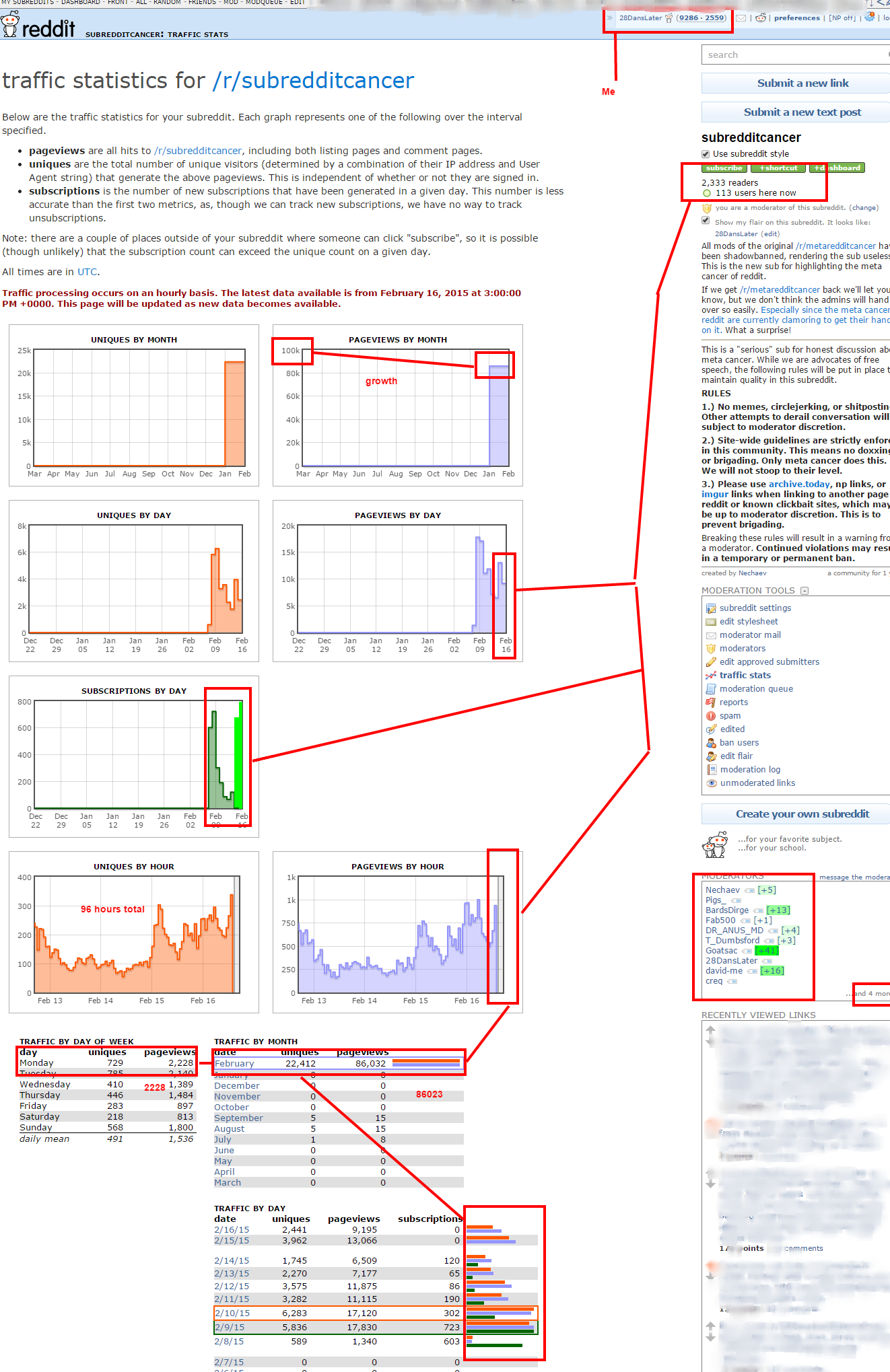Open the December traffic by month link

[237, 1086]
